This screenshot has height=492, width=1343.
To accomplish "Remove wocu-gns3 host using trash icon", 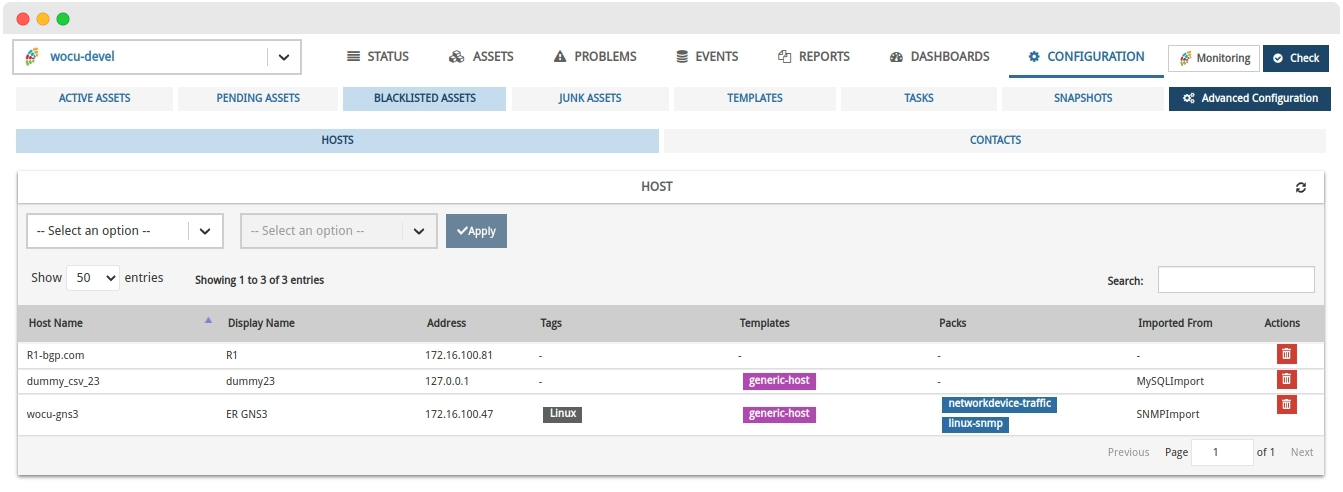I will (1286, 404).
